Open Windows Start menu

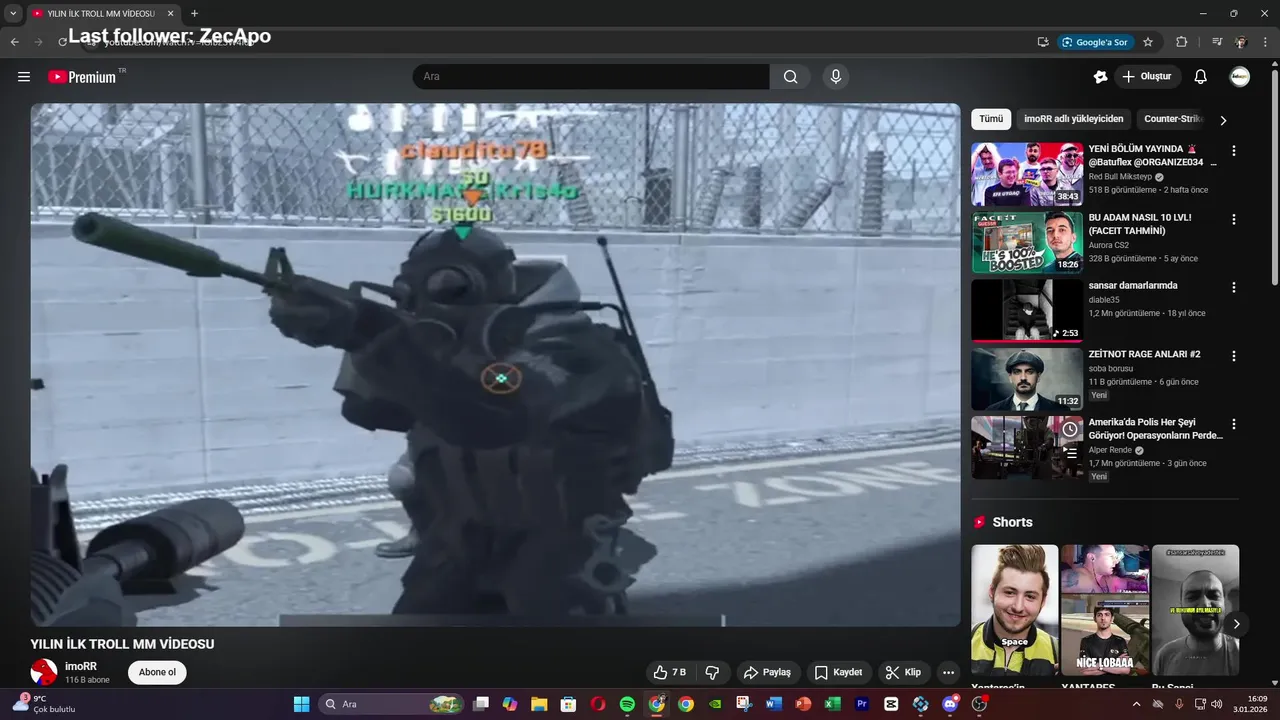pyautogui.click(x=301, y=704)
